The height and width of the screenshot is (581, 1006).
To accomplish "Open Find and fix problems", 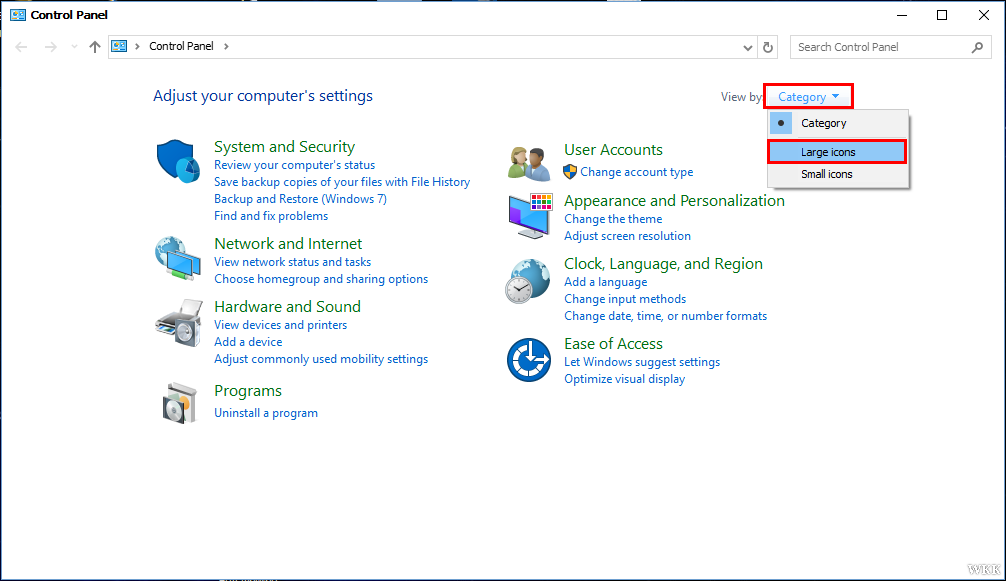I will click(x=271, y=216).
